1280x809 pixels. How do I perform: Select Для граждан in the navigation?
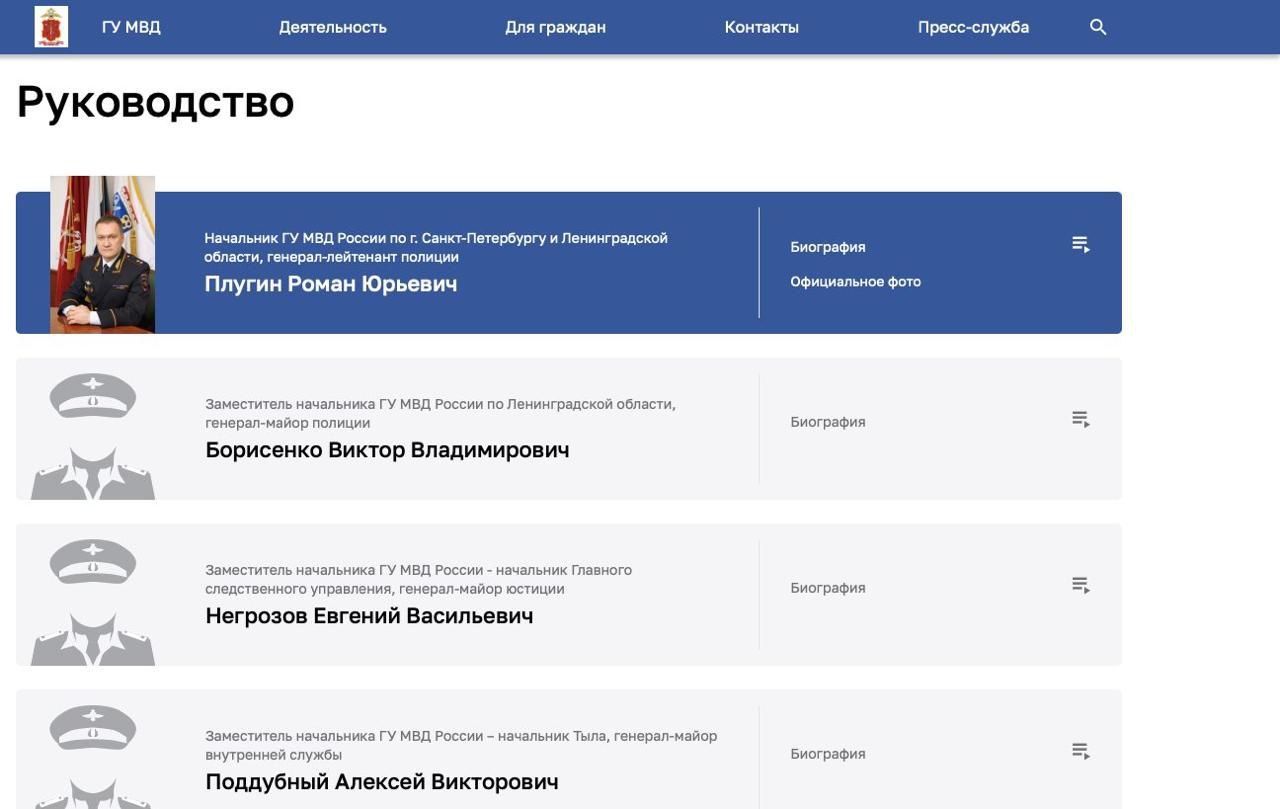click(555, 27)
